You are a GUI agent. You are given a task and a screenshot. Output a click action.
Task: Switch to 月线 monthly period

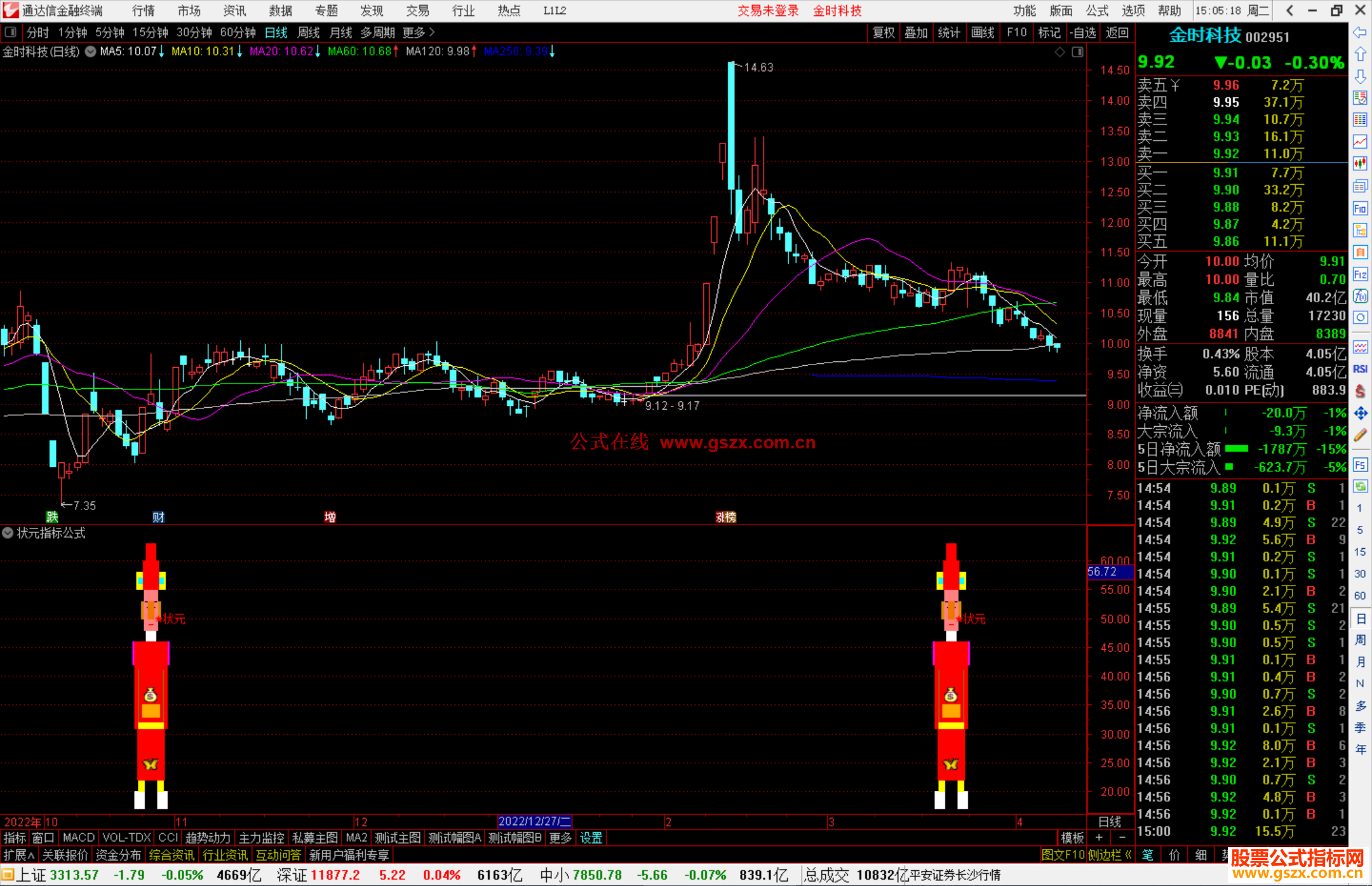(x=341, y=32)
